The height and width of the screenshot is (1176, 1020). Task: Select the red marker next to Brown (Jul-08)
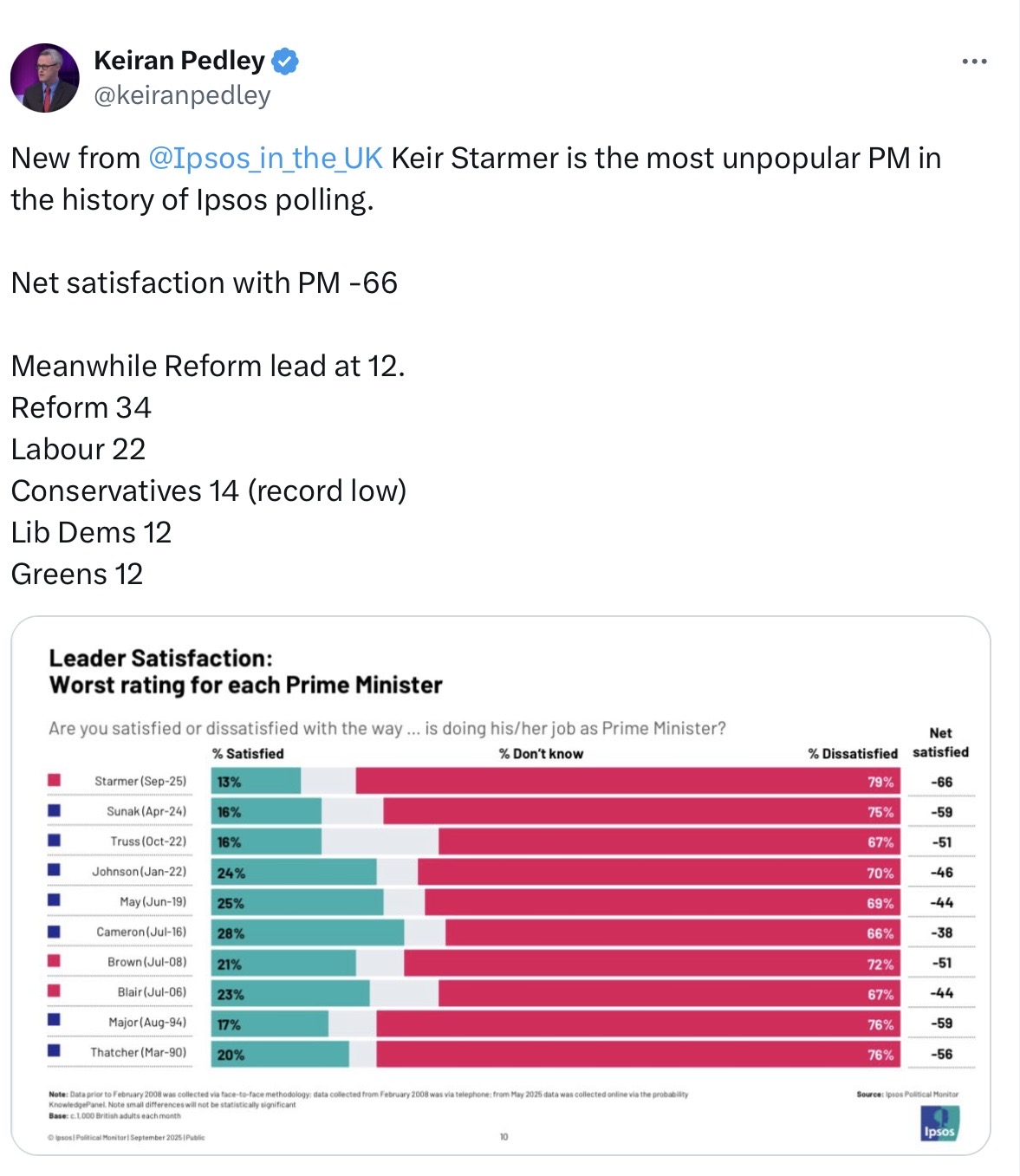click(54, 962)
